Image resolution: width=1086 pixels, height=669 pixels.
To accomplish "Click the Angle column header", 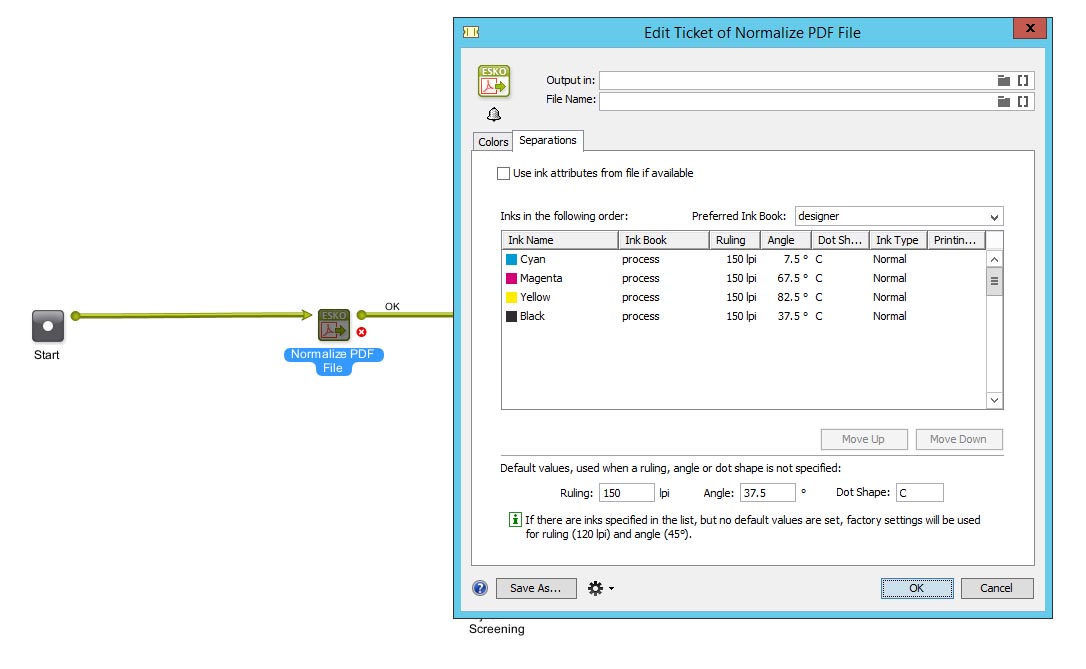I will [x=786, y=240].
